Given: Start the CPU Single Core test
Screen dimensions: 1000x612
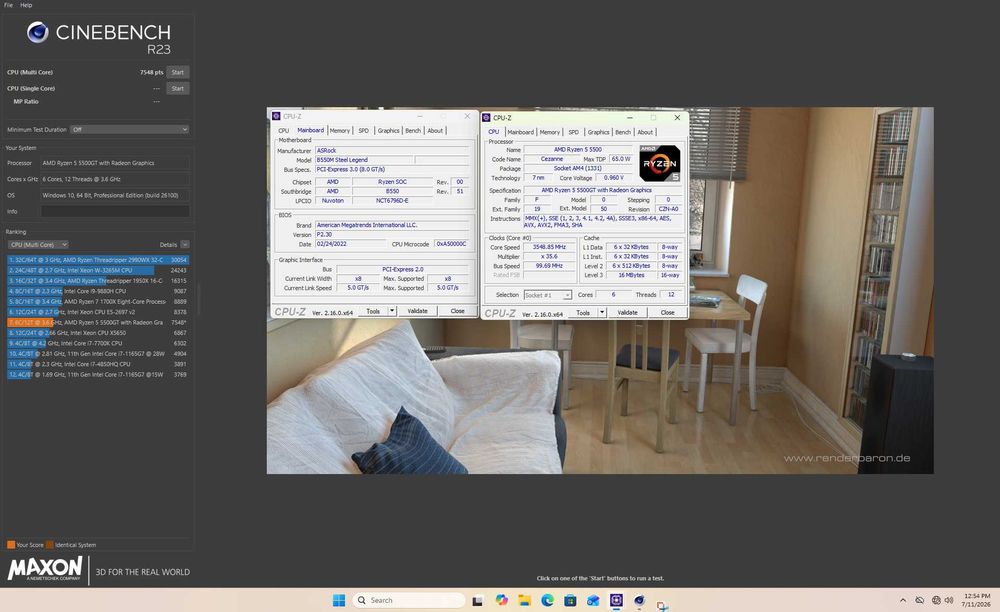Looking at the screenshot, I should coord(178,89).
